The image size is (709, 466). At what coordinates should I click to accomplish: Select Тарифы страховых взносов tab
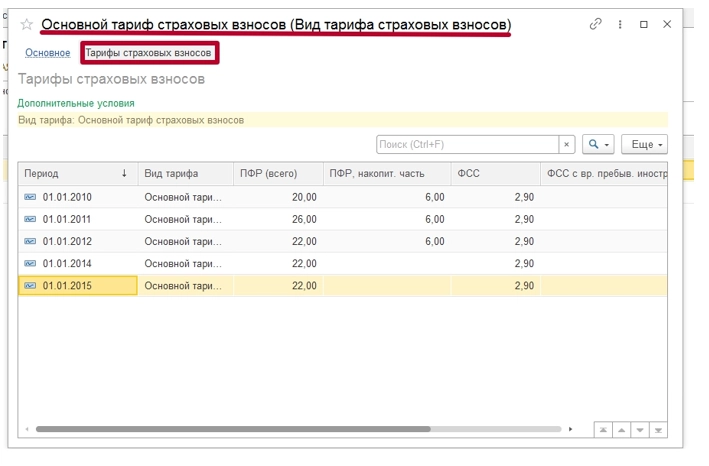tap(149, 53)
